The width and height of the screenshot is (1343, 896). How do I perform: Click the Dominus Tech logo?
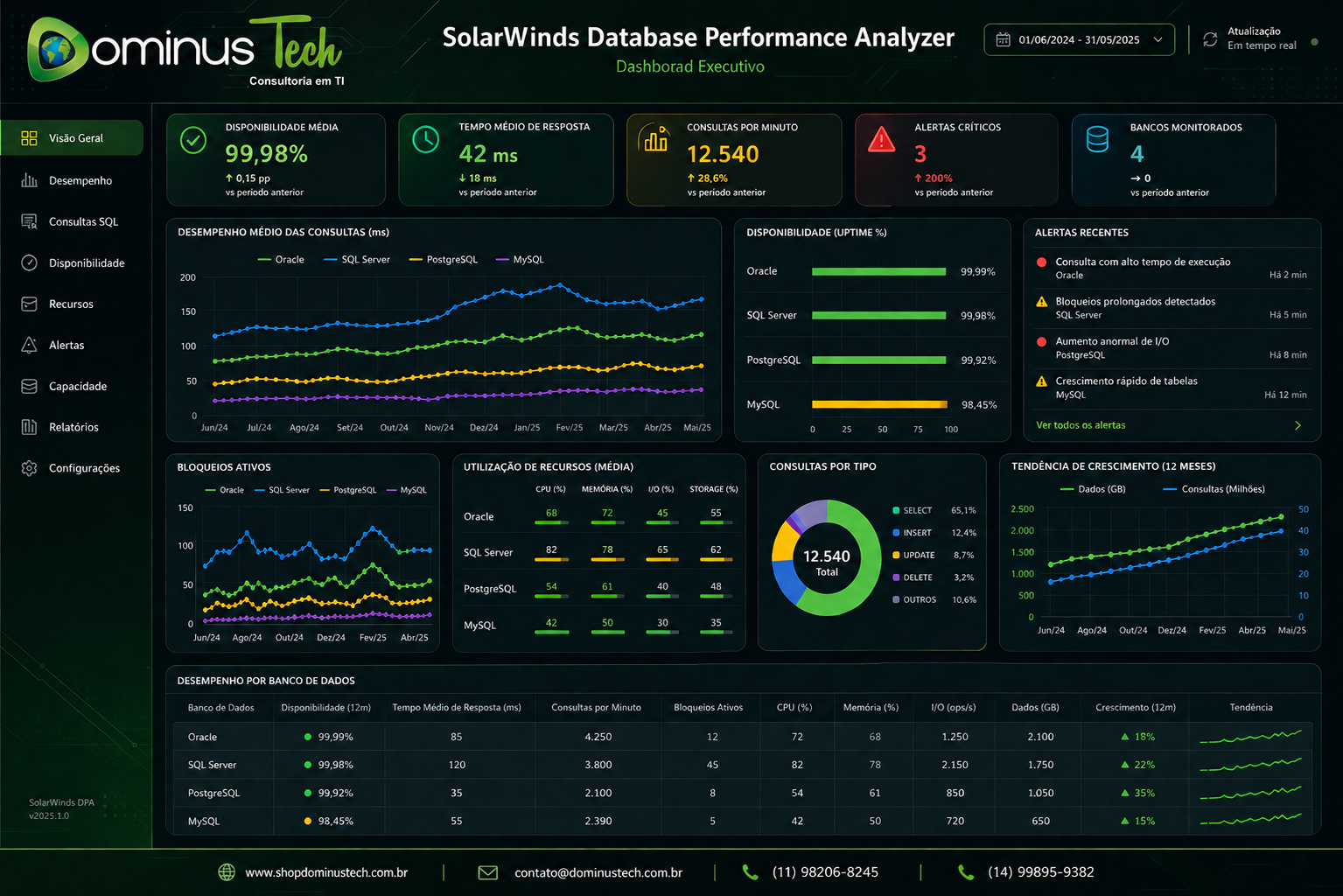point(185,51)
